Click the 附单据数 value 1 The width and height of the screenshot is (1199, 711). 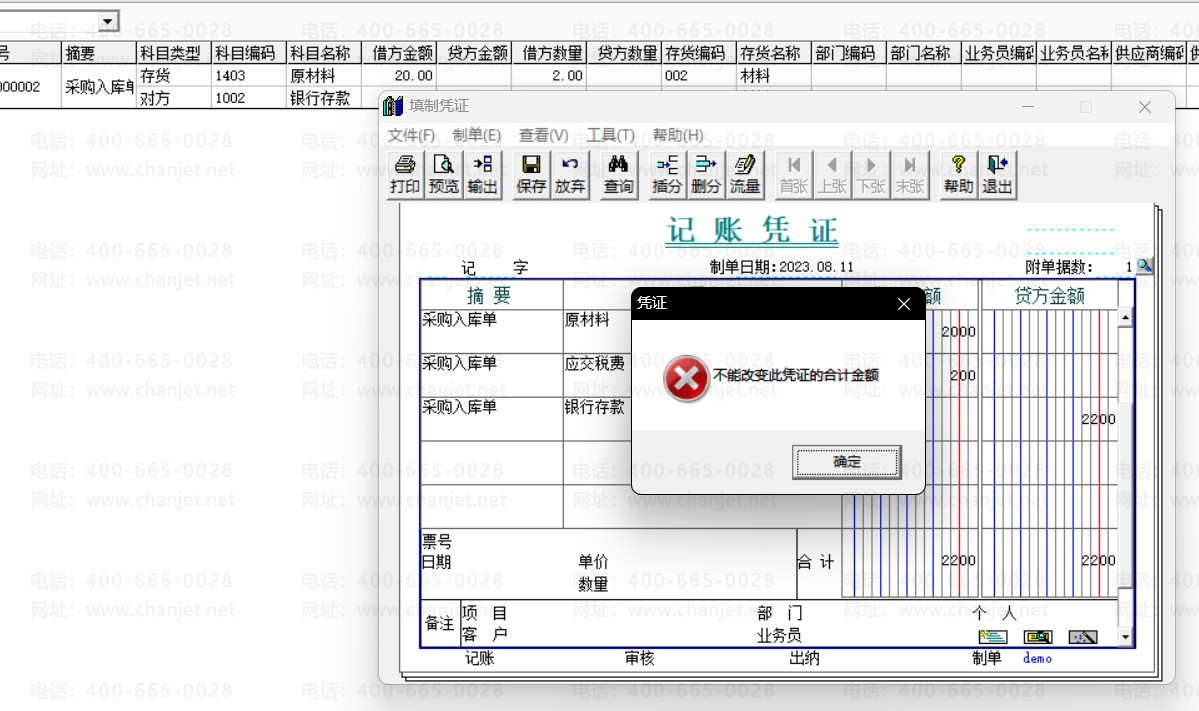click(1129, 267)
